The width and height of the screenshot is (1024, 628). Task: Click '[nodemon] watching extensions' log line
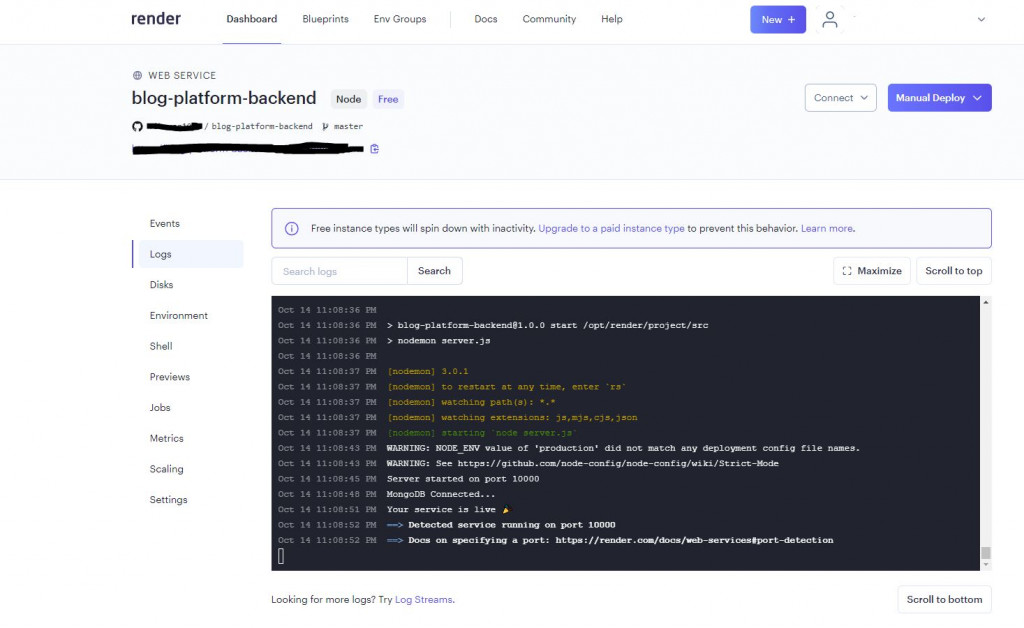coord(512,417)
